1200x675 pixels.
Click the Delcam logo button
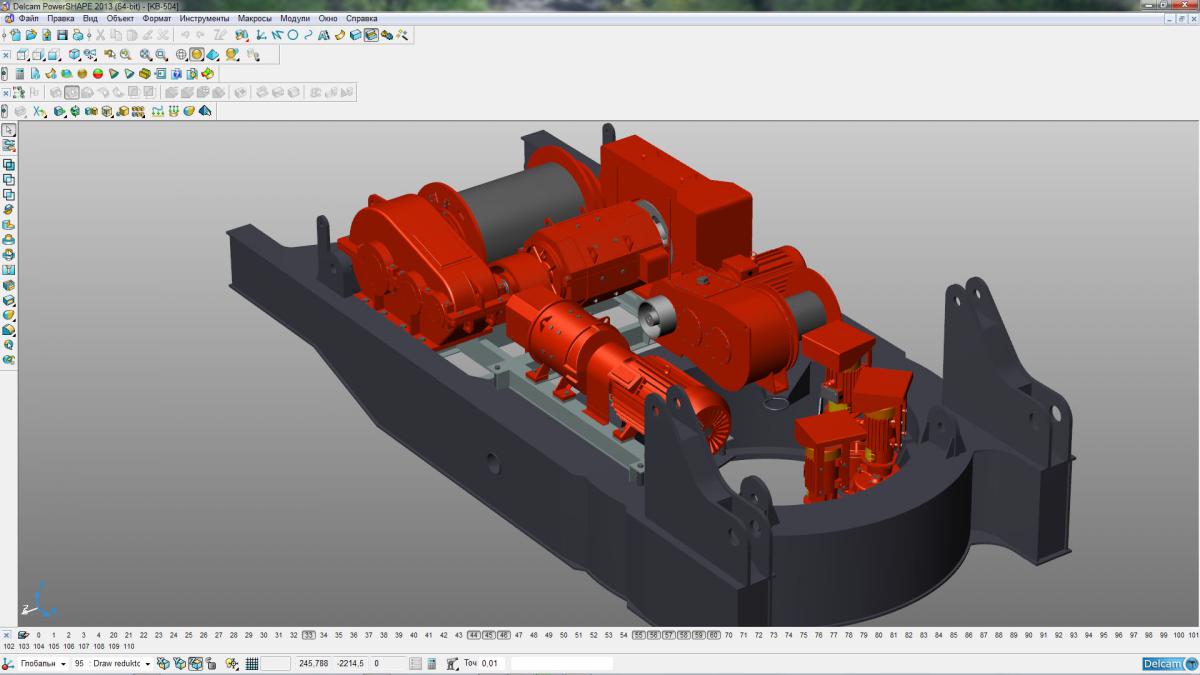[x=1169, y=663]
